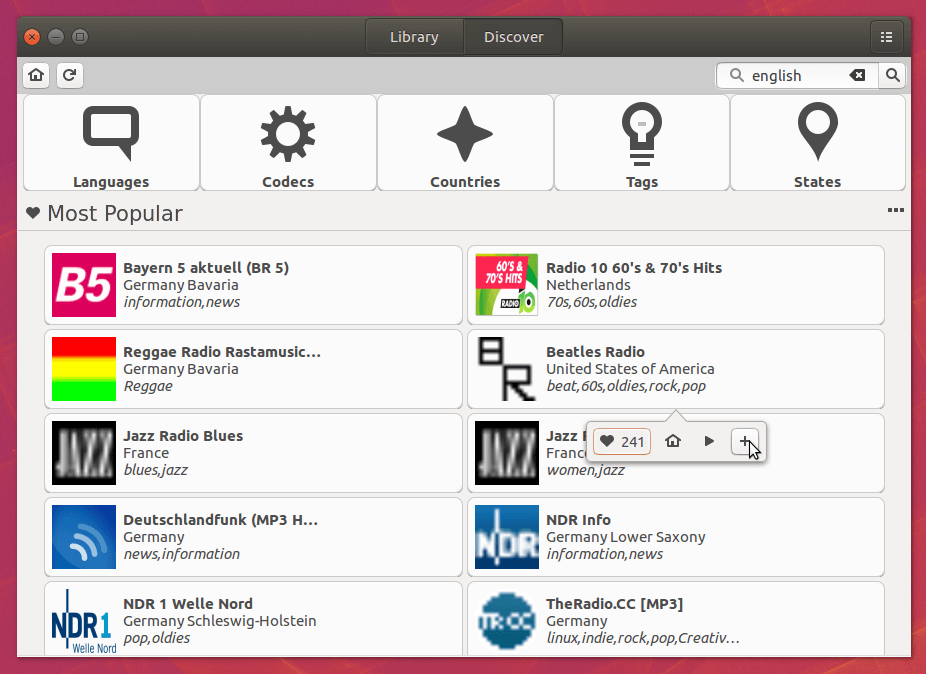Like the station with 241 votes
The image size is (926, 674).
coord(622,442)
